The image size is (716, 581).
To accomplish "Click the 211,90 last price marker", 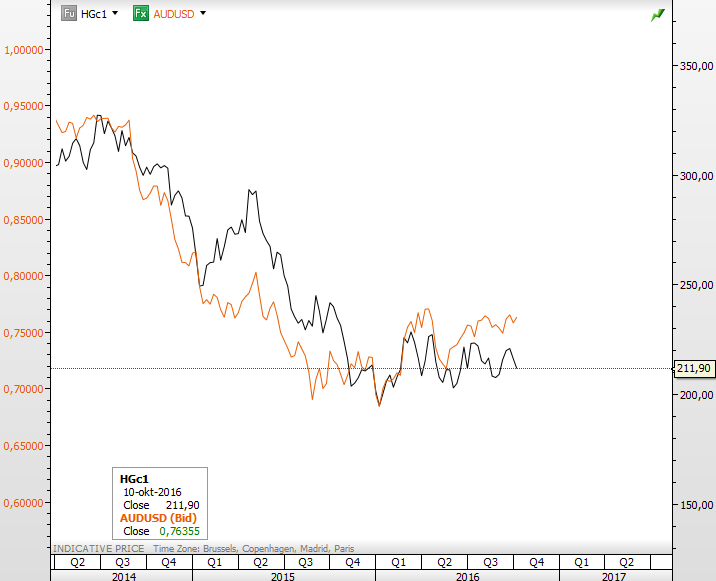I will [x=693, y=368].
